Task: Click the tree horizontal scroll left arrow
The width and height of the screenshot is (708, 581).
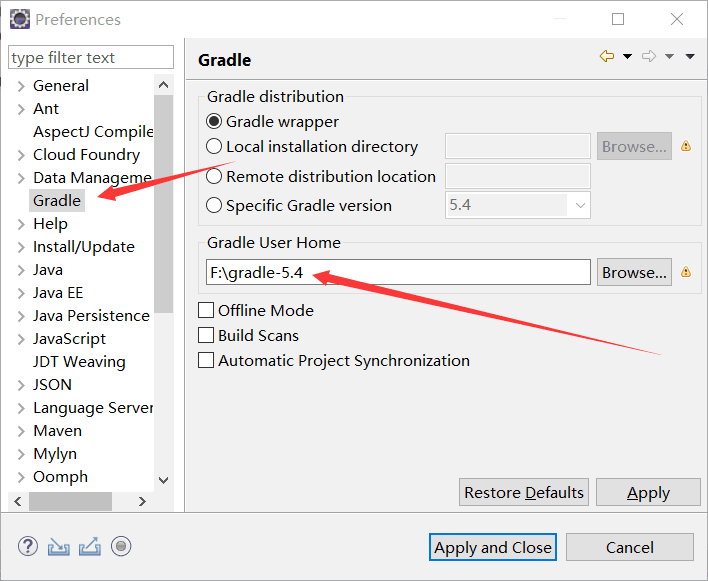Action: tap(18, 501)
